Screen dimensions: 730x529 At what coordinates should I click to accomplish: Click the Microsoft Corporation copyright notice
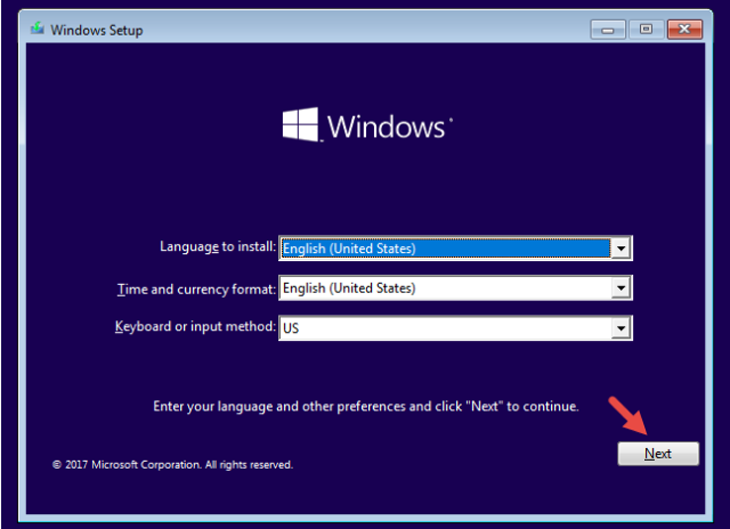(173, 465)
